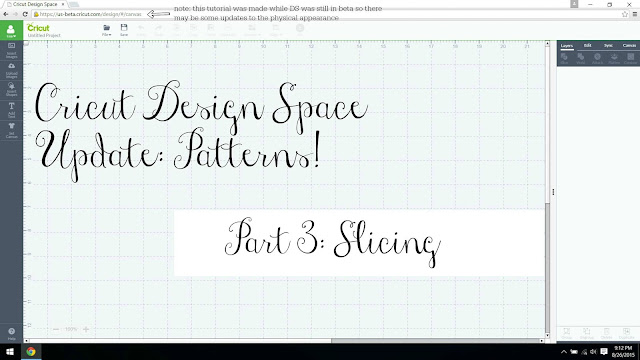Image resolution: width=640 pixels, height=360 pixels.
Task: Click the browser address bar URL
Action: [x=90, y=14]
